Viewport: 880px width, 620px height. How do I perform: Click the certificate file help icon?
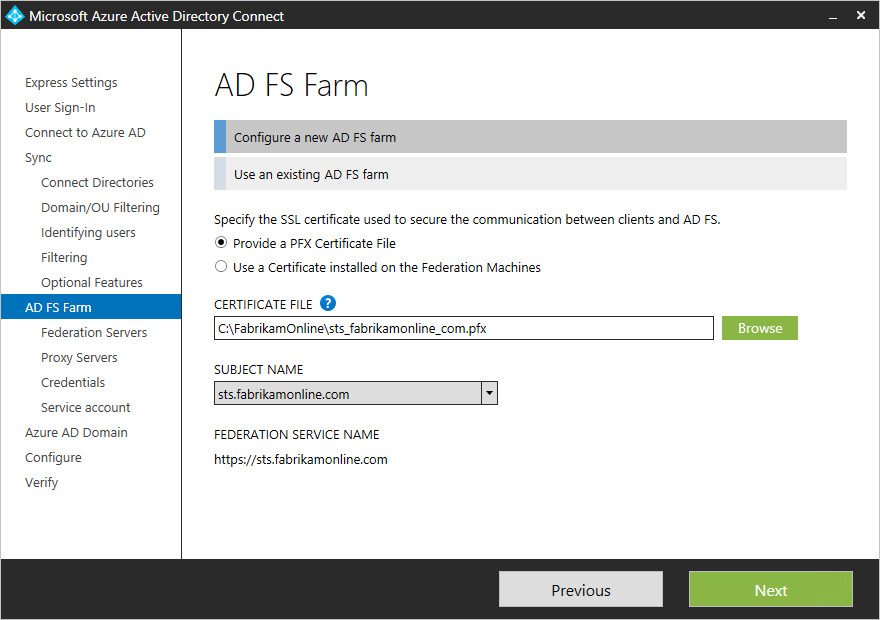328,304
